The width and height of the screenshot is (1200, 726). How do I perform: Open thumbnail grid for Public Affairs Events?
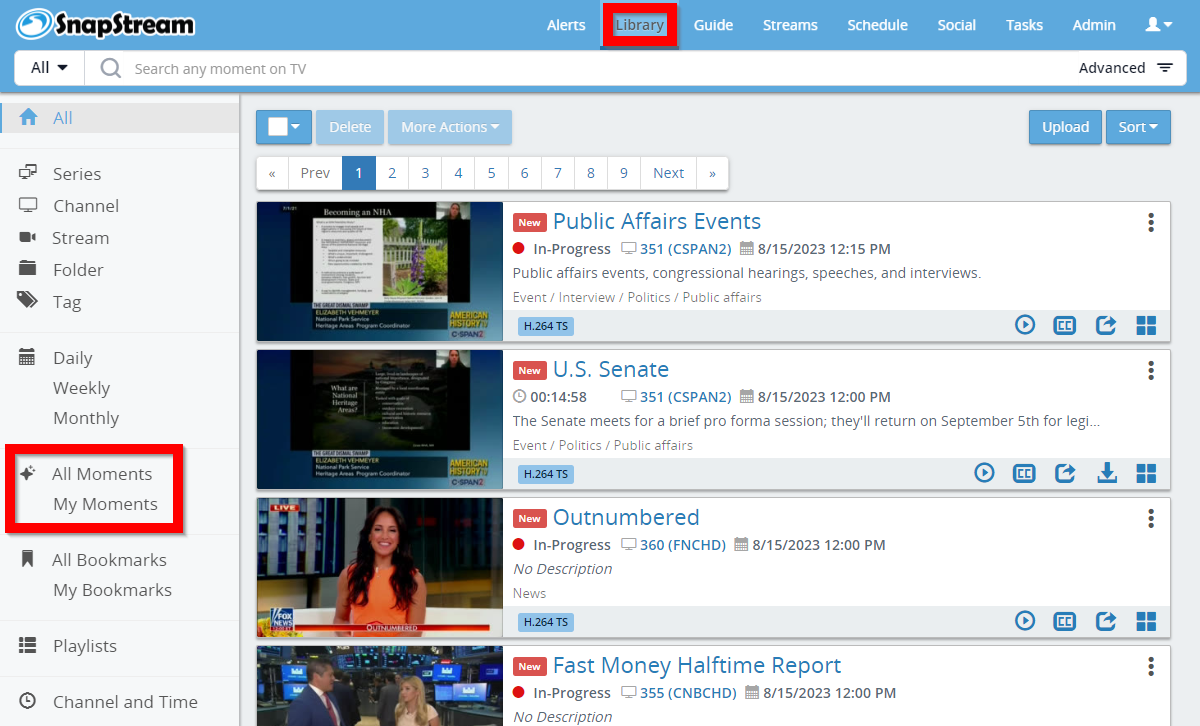point(1146,325)
